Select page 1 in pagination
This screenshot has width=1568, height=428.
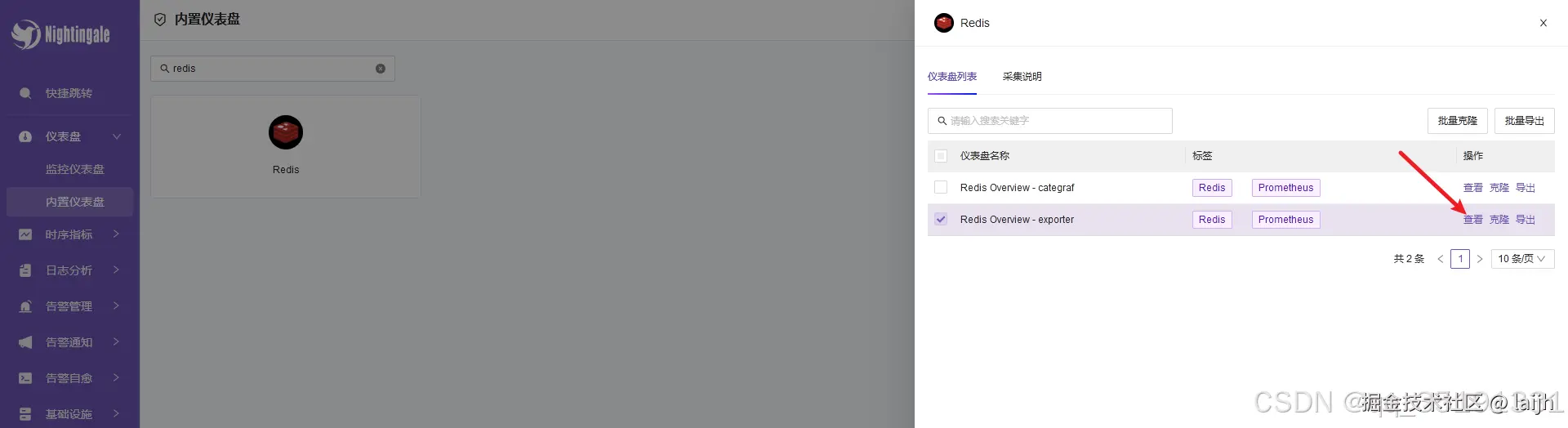(x=1460, y=259)
